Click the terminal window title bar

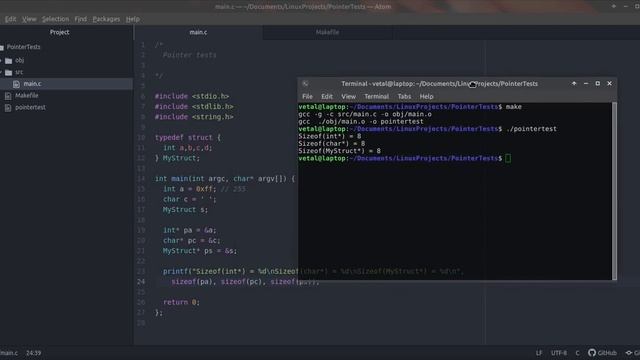click(439, 84)
